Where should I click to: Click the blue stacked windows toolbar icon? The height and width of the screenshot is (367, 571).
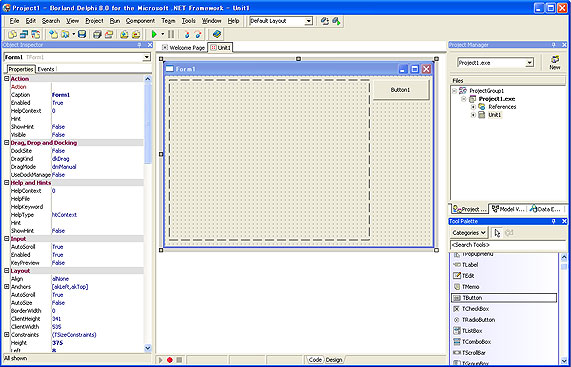(24, 34)
